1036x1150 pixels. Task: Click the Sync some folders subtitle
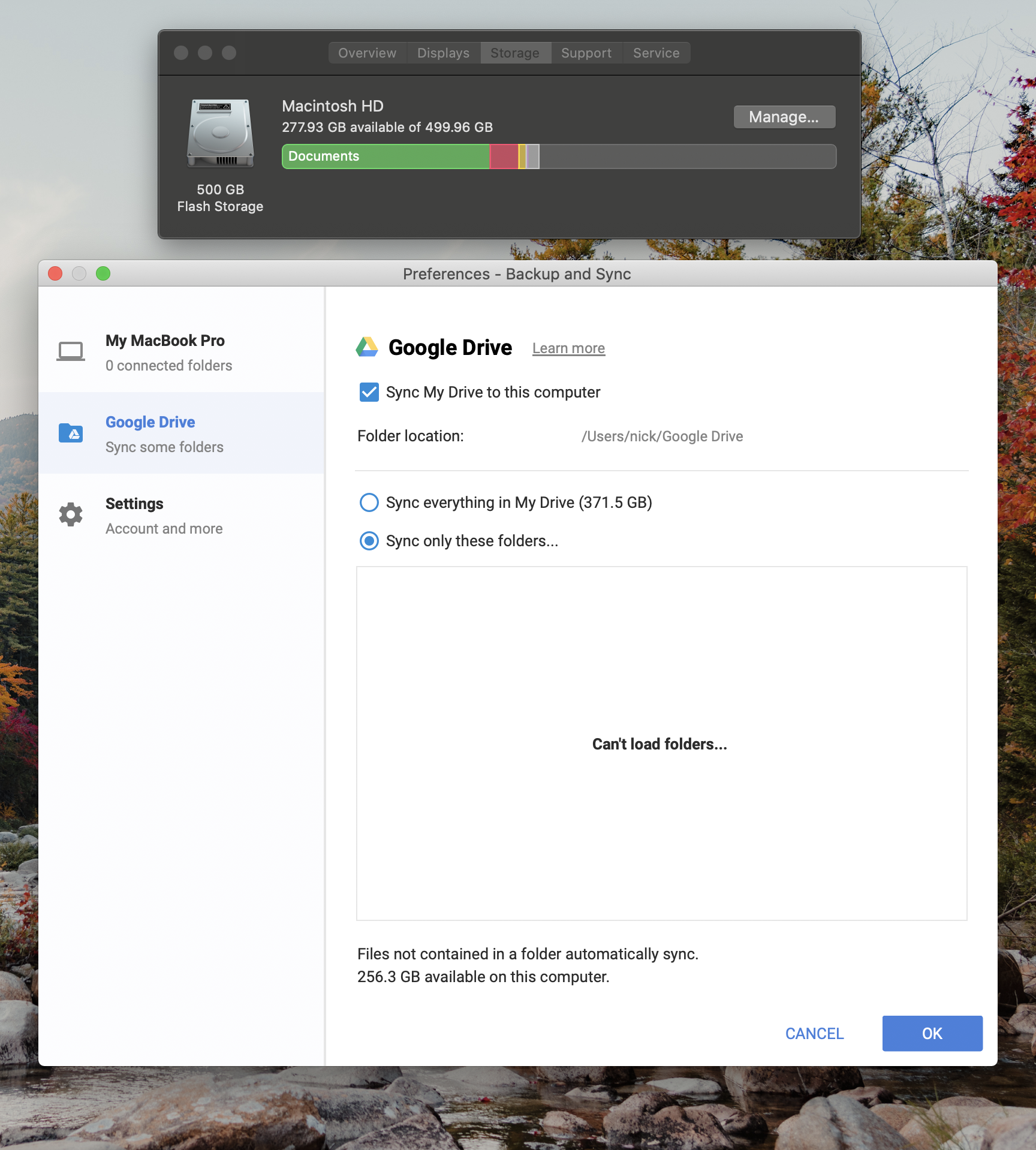(164, 447)
